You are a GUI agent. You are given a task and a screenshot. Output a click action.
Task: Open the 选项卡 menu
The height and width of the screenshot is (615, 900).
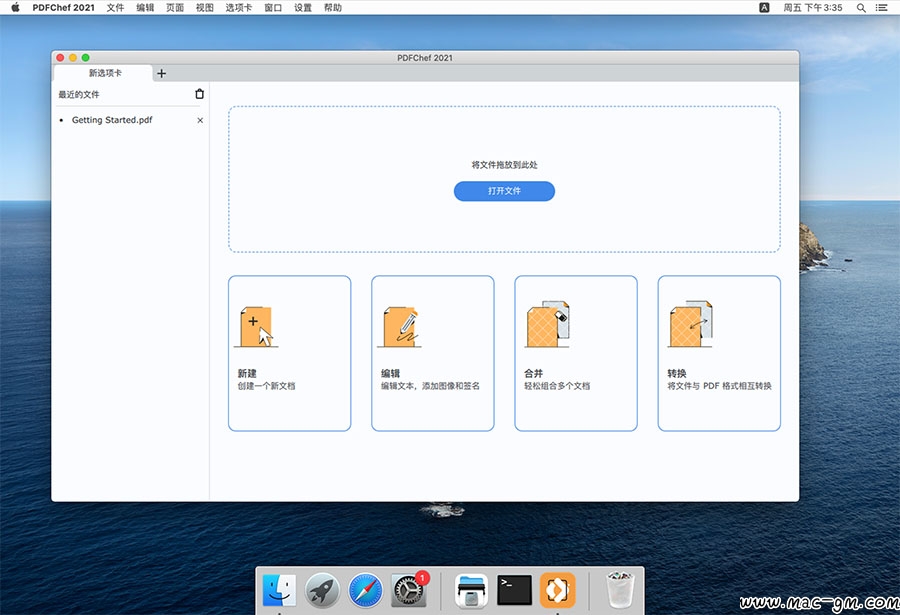point(239,7)
